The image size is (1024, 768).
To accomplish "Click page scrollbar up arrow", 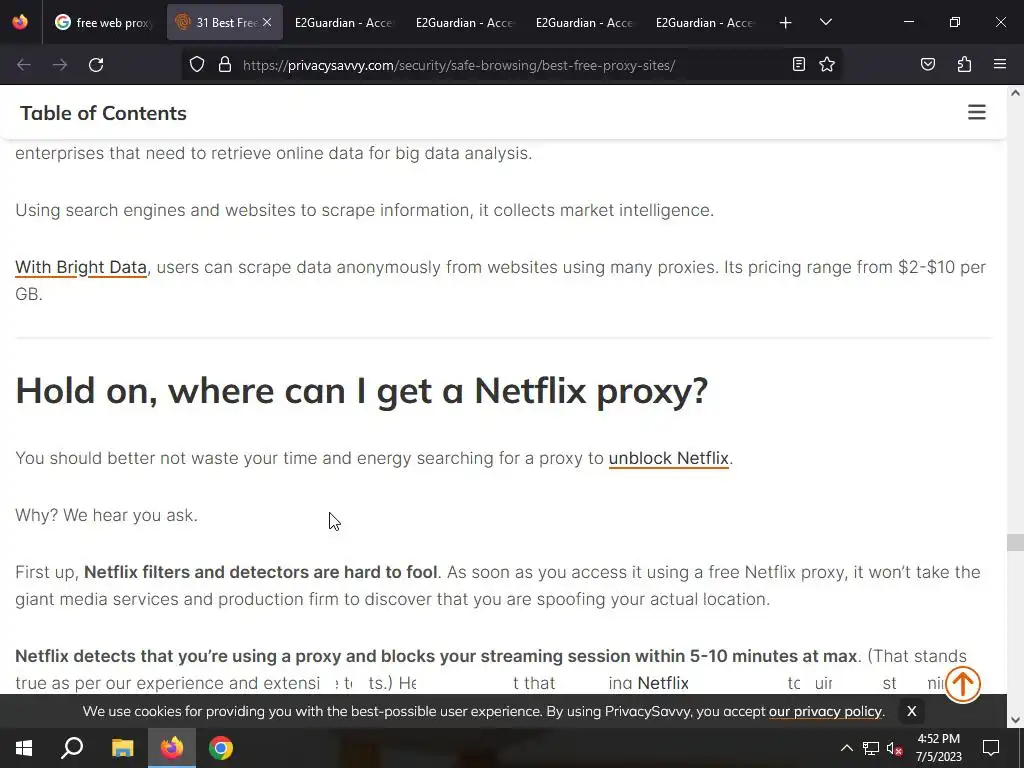I will point(1016,93).
